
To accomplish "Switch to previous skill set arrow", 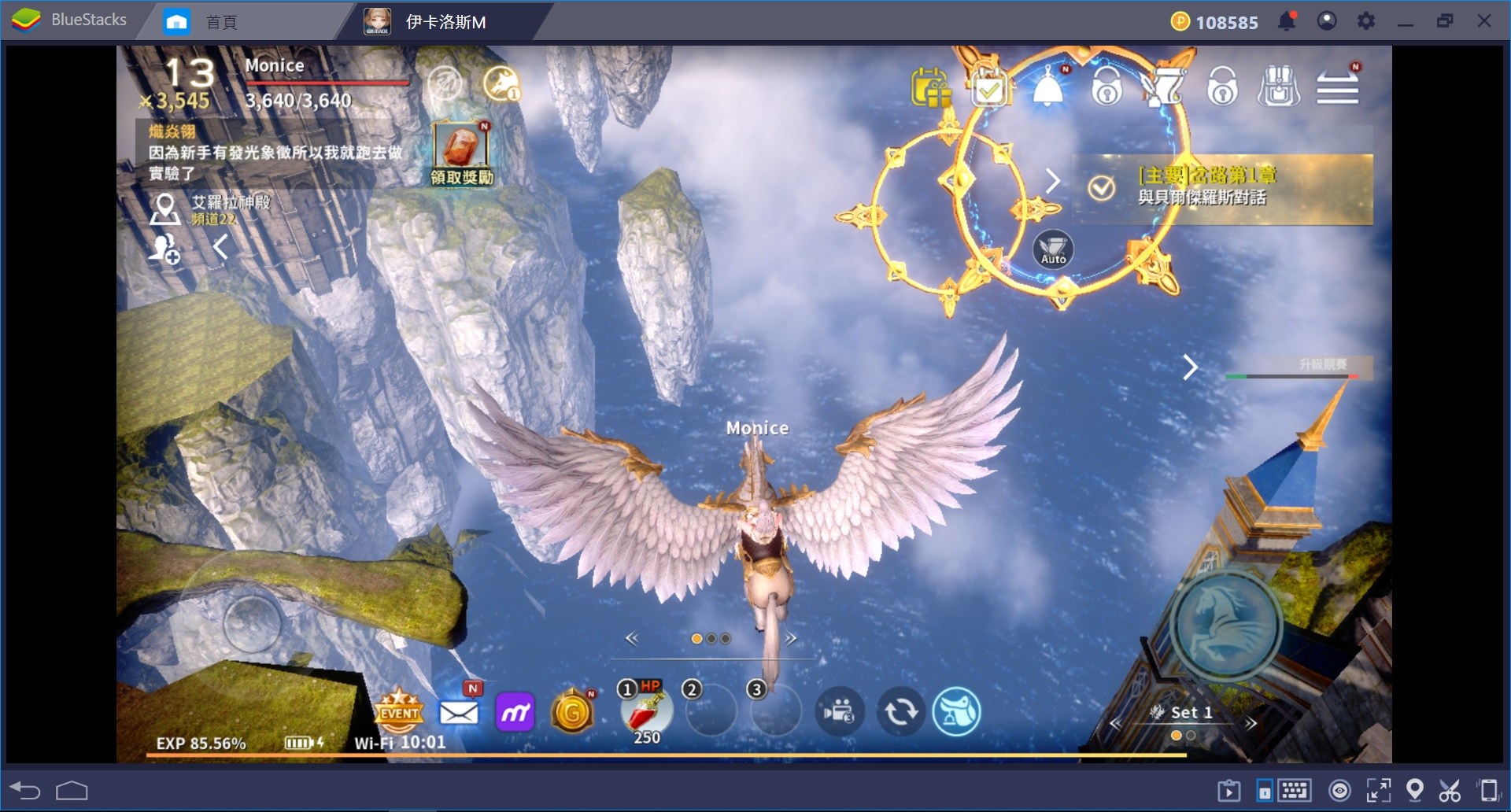I will click(1114, 722).
